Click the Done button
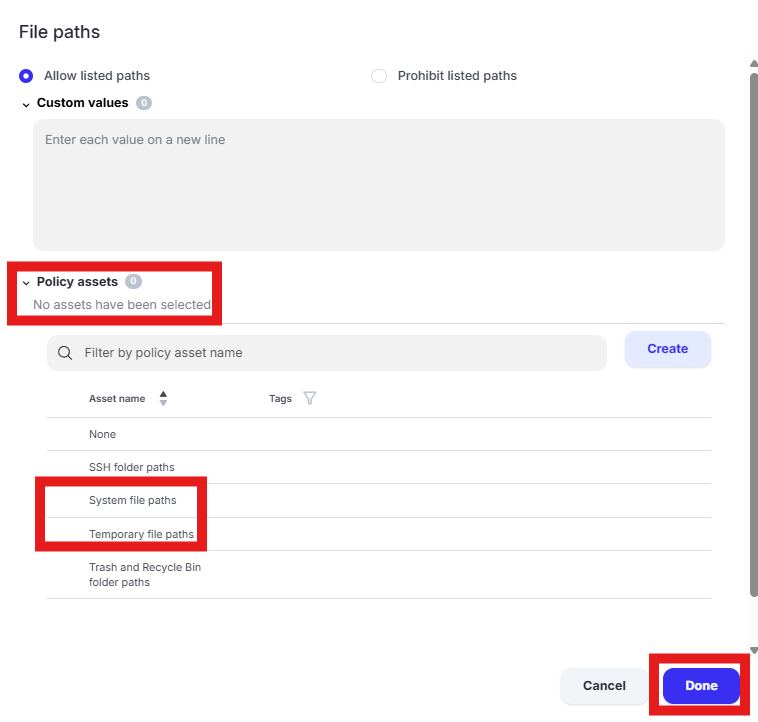The image size is (758, 722). click(x=701, y=686)
